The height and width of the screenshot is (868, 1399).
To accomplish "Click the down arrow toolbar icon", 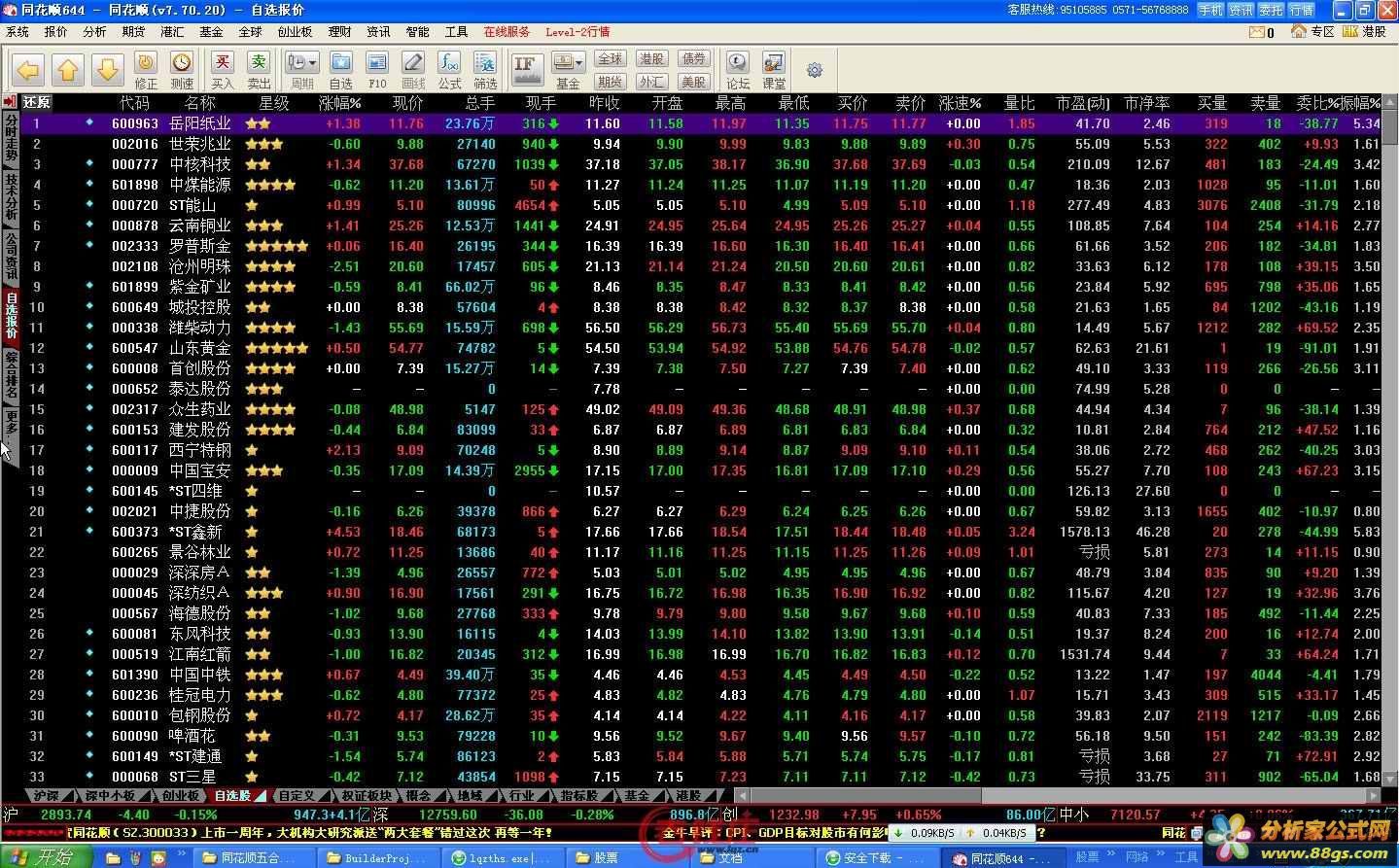I will [x=108, y=70].
